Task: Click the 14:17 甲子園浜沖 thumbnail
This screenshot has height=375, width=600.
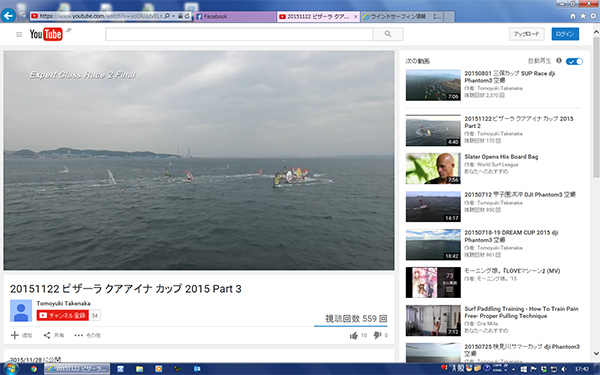Action: 433,207
